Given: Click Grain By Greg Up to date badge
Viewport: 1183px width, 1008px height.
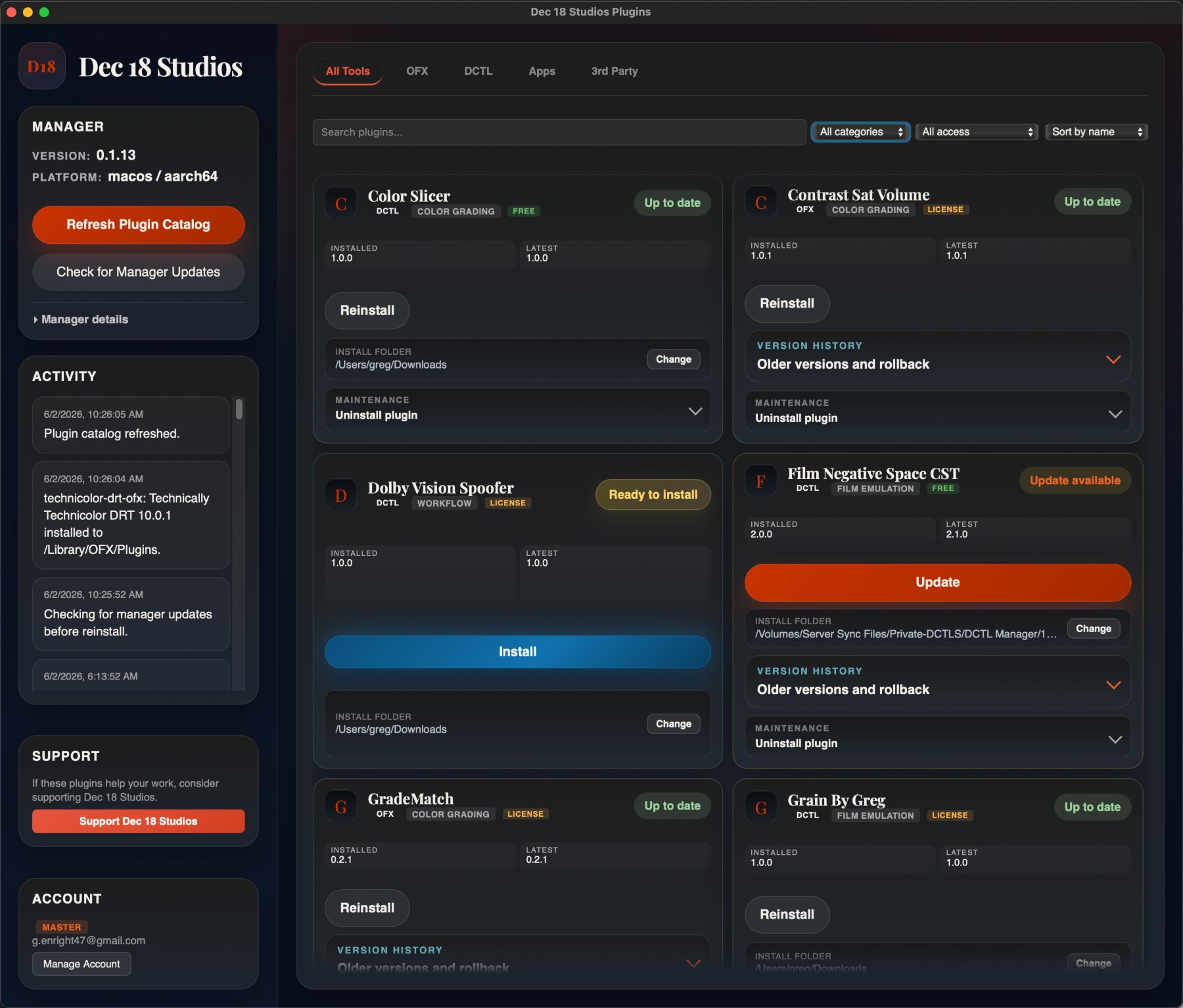Looking at the screenshot, I should click(1092, 807).
